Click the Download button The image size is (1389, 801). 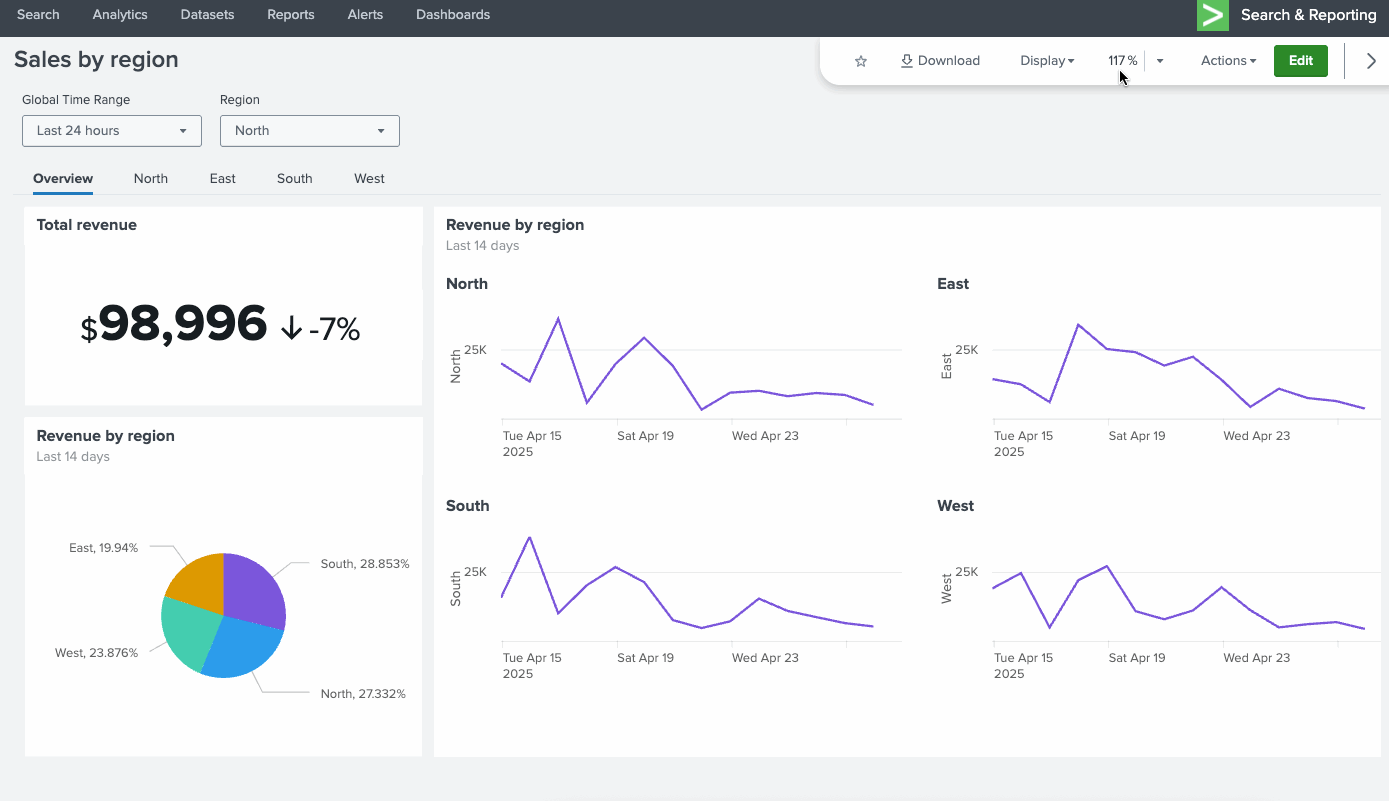940,61
